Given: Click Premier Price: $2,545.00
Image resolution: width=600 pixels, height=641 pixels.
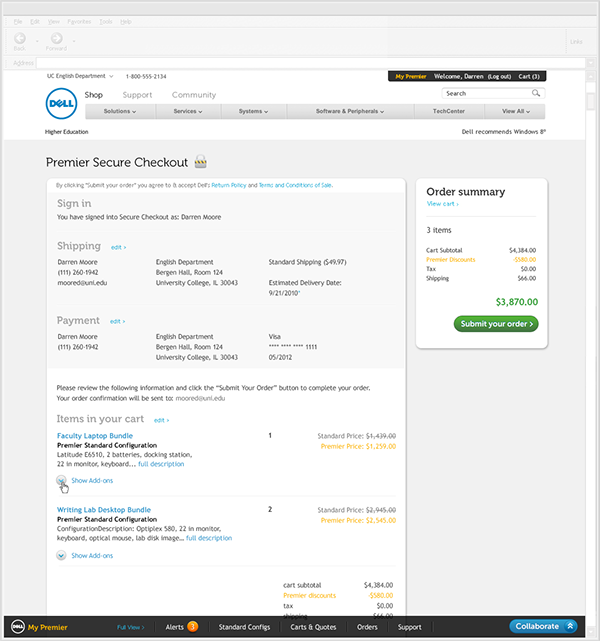Looking at the screenshot, I should [358, 520].
